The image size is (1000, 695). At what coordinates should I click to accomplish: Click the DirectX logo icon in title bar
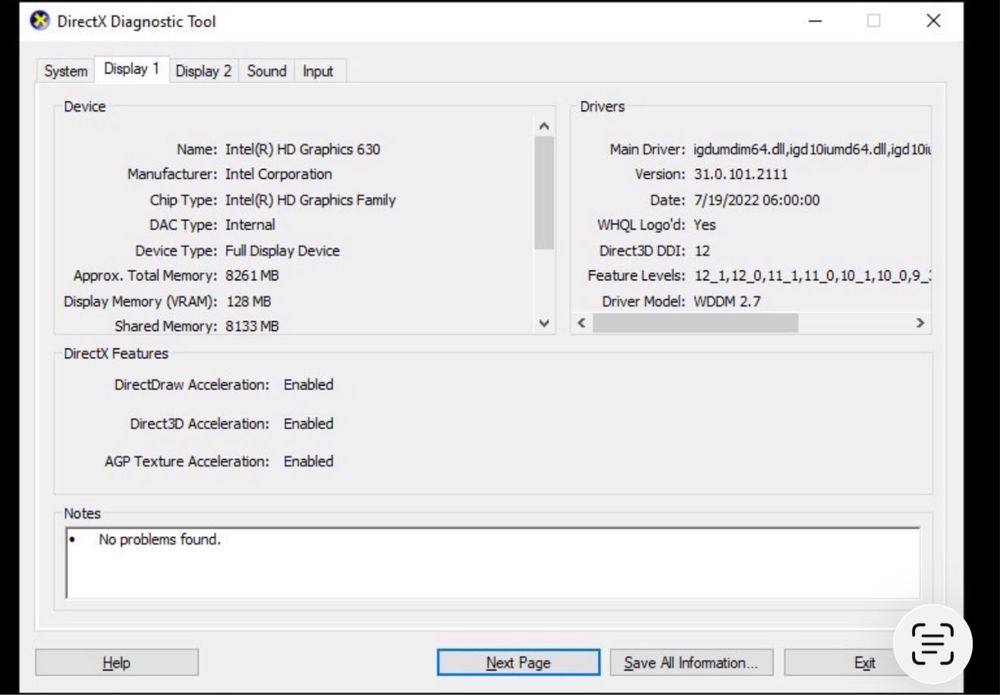(x=40, y=20)
